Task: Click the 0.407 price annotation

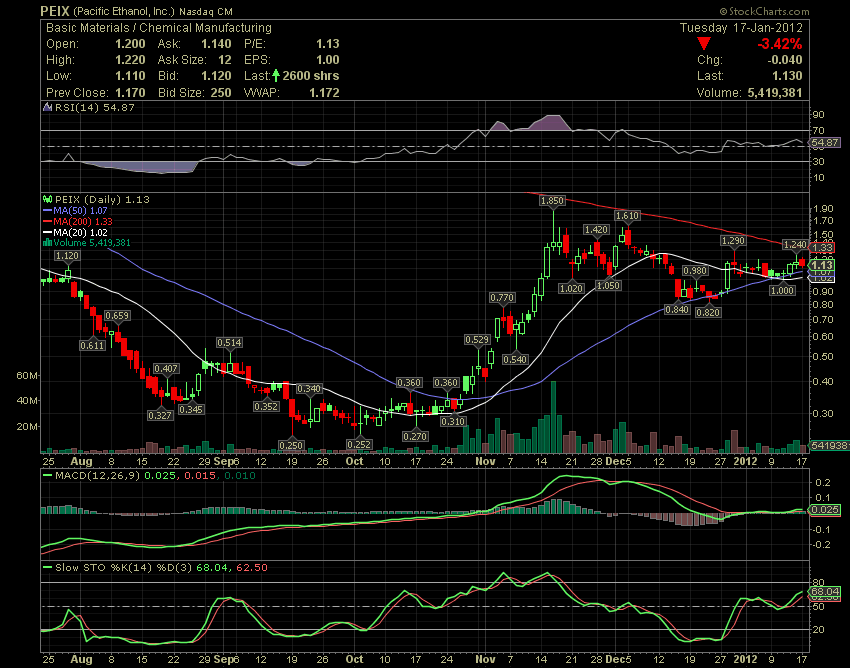Action: pos(166,369)
